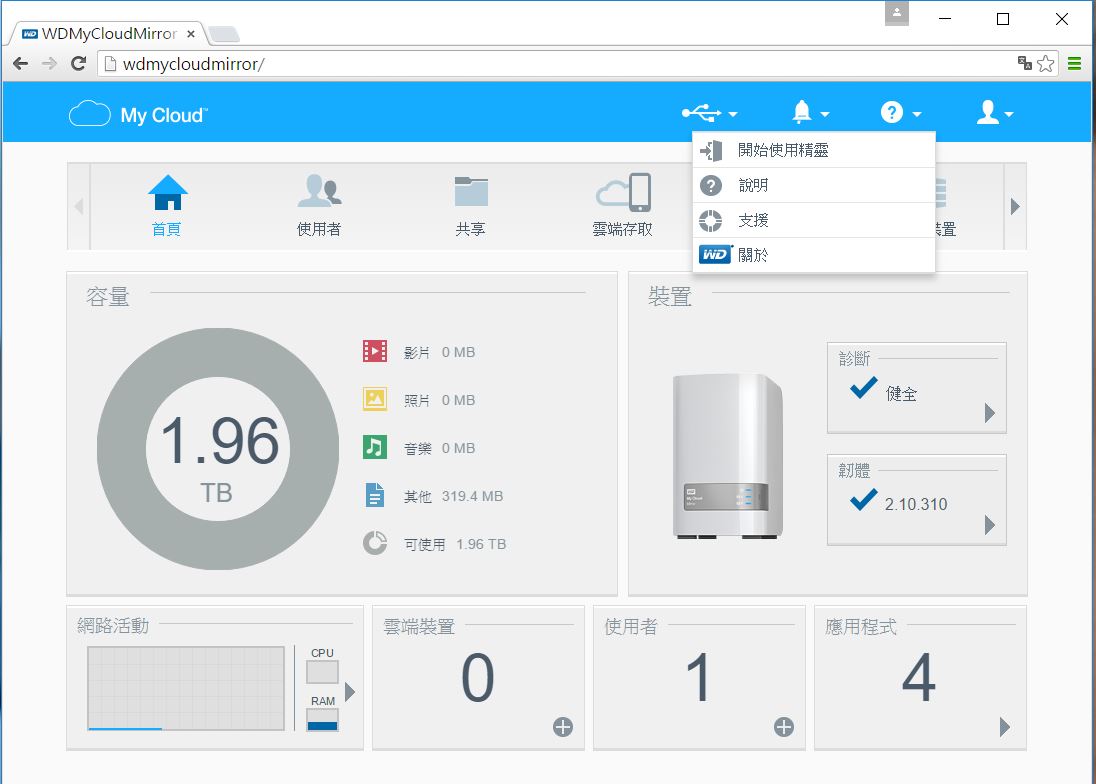Select 開始使用精靈 from the help menu
Screen dimensions: 1096x784
pos(814,150)
